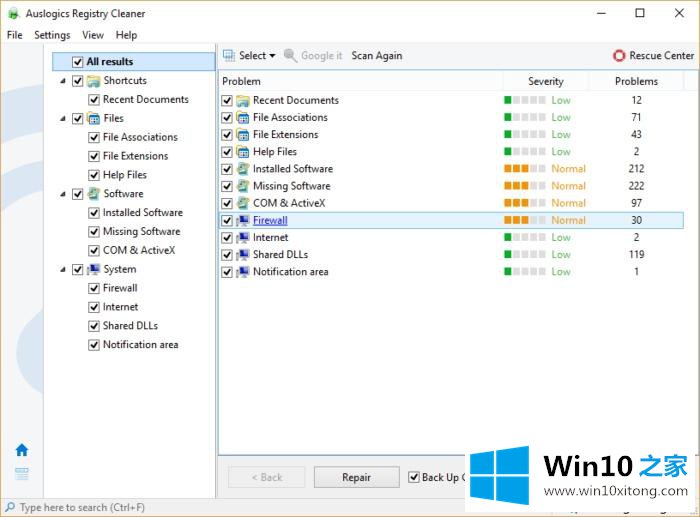The height and width of the screenshot is (517, 700).
Task: Open the Settings menu
Action: click(x=52, y=35)
